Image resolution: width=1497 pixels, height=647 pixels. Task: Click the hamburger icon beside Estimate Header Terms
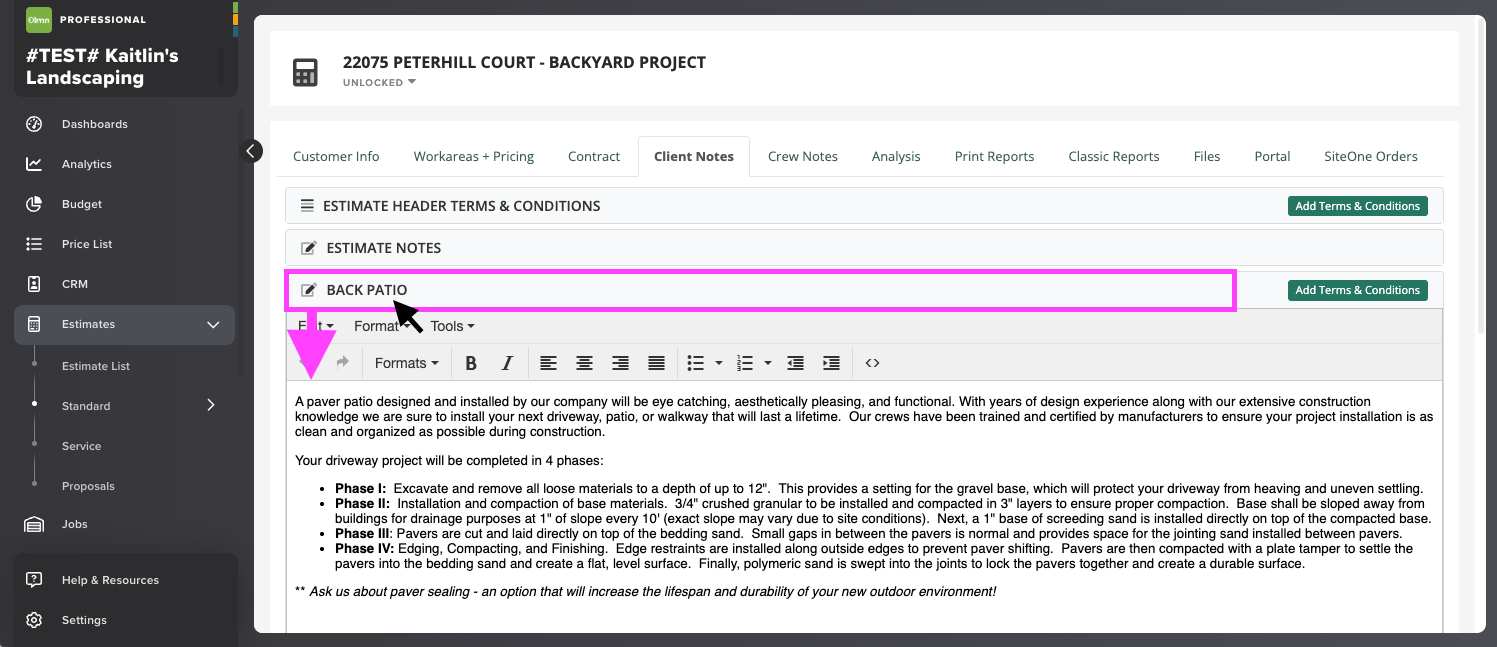308,206
